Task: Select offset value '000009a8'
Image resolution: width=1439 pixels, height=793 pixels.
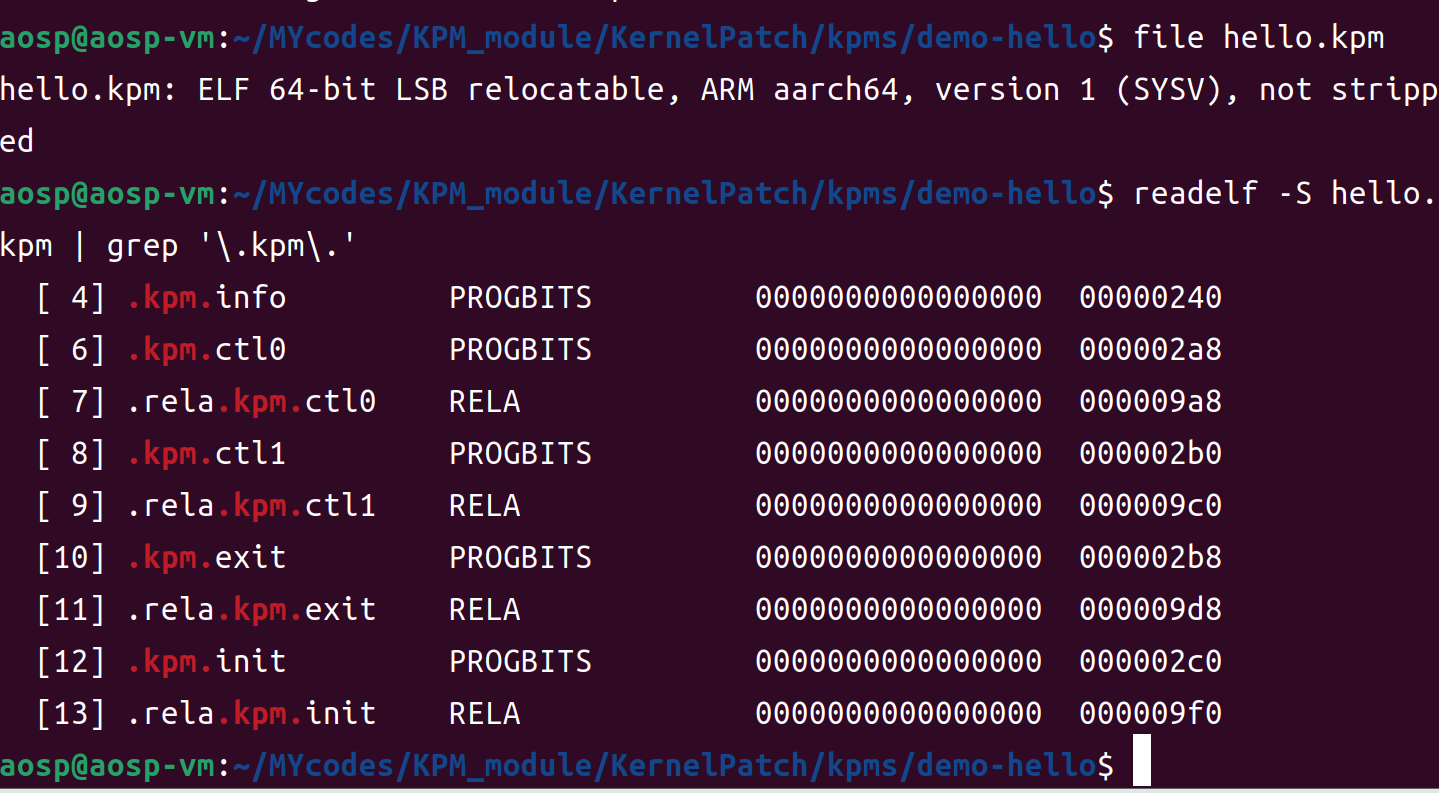Action: pos(1150,401)
